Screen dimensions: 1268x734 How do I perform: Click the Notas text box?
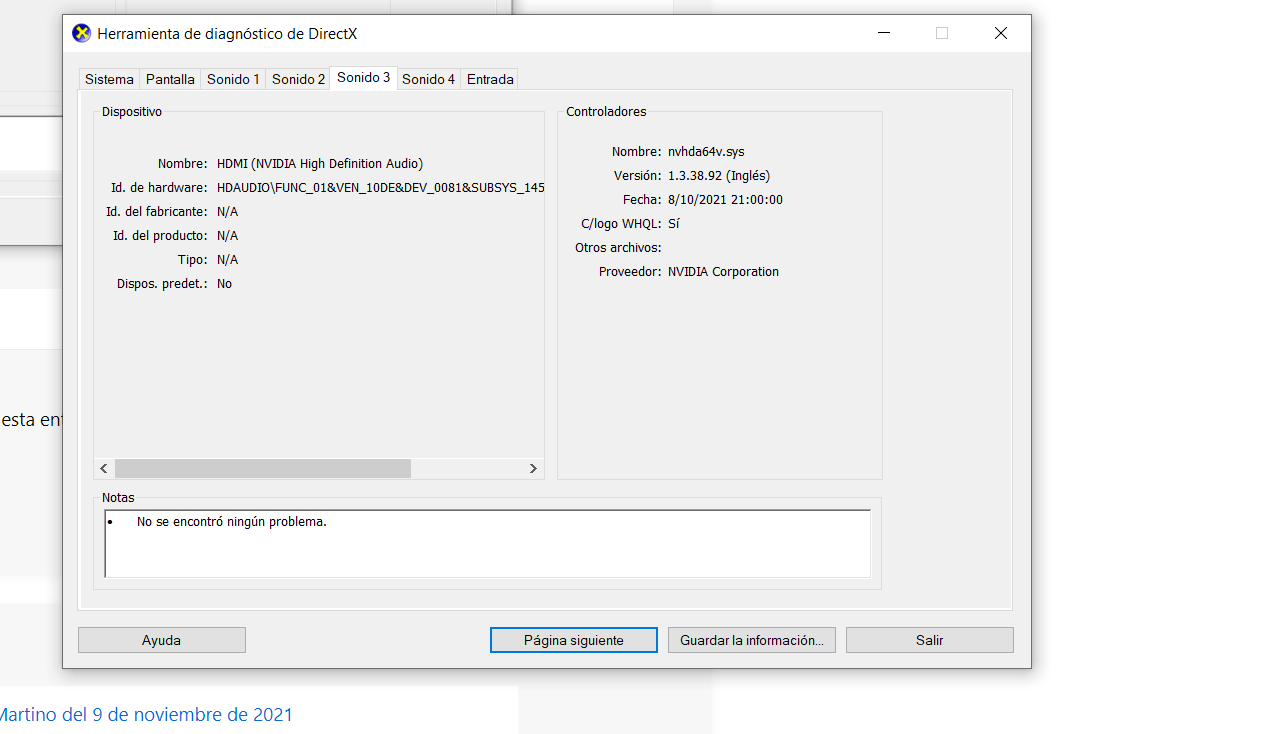click(487, 544)
